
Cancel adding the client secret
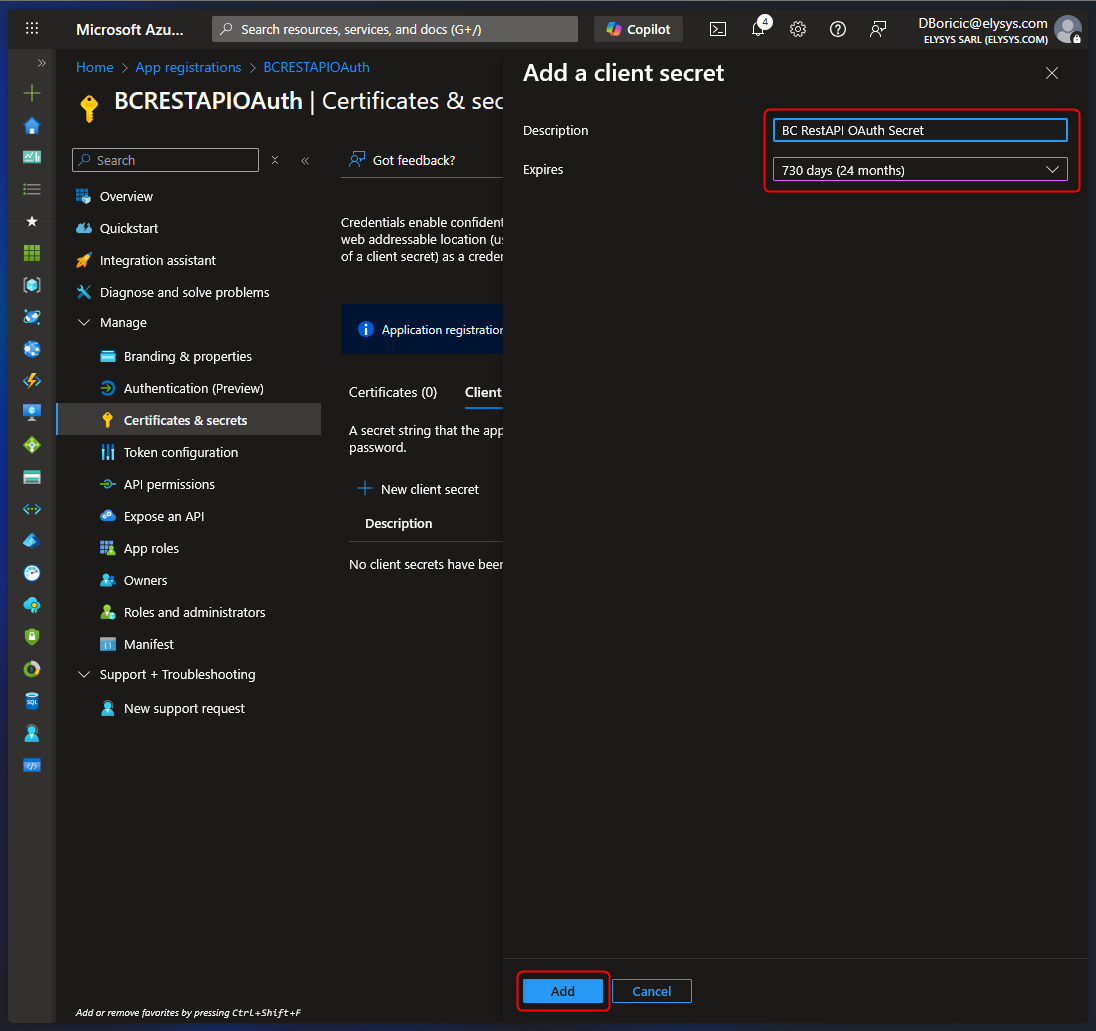pos(651,991)
